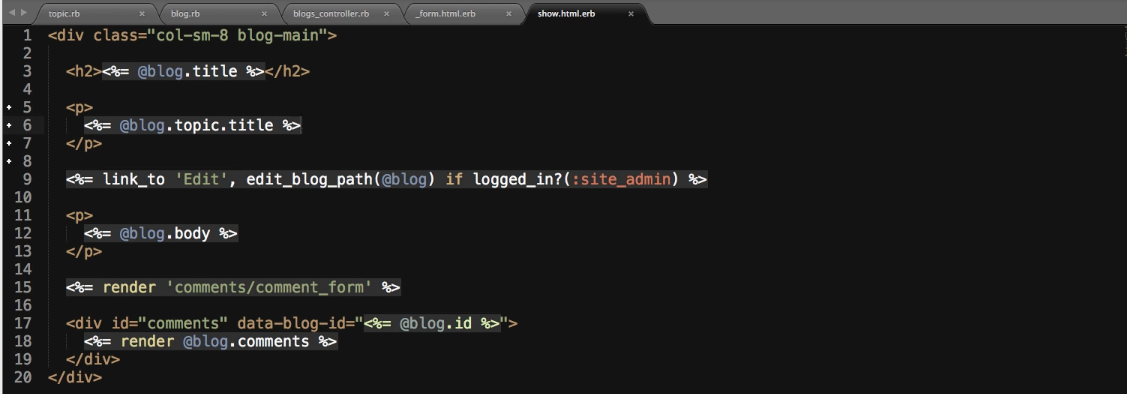Close the show.html.erb tab

(x=631, y=14)
